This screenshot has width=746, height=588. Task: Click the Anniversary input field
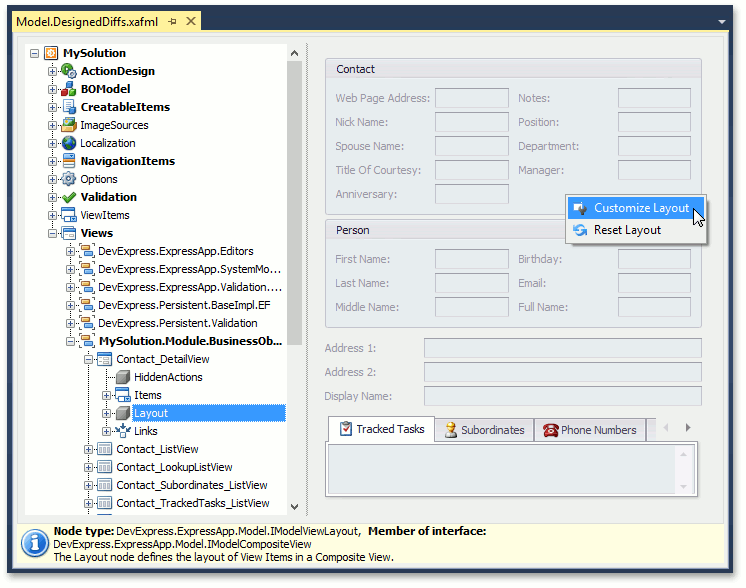coord(471,194)
